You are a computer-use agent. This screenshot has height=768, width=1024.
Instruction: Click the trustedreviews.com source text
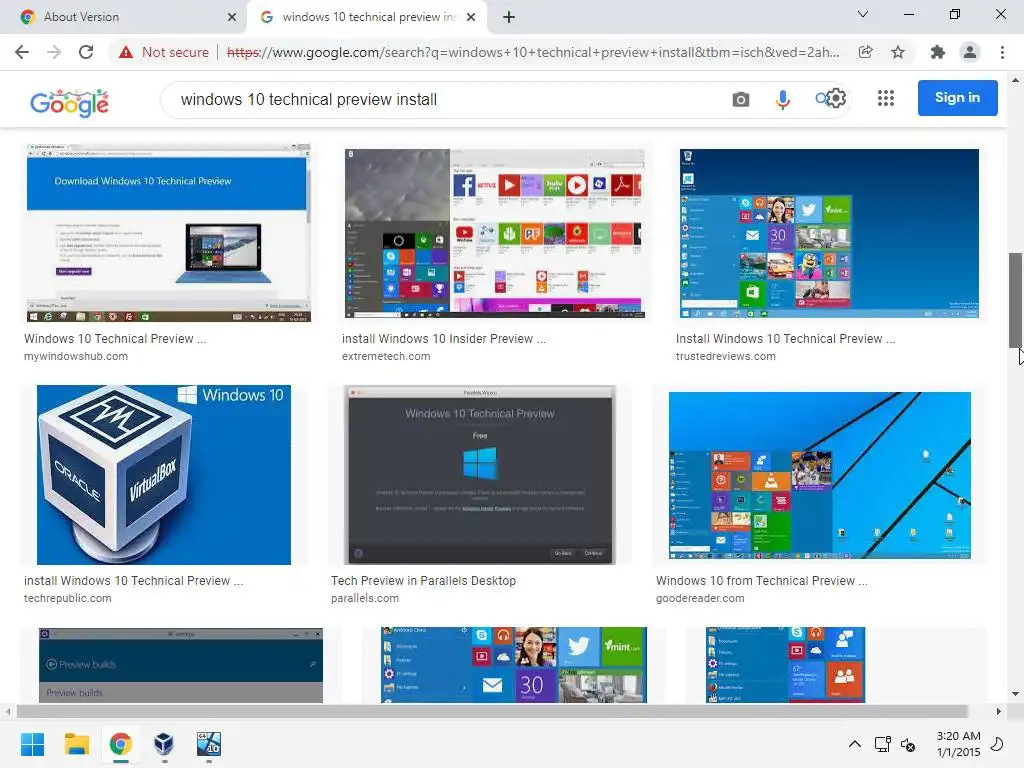pyautogui.click(x=726, y=356)
